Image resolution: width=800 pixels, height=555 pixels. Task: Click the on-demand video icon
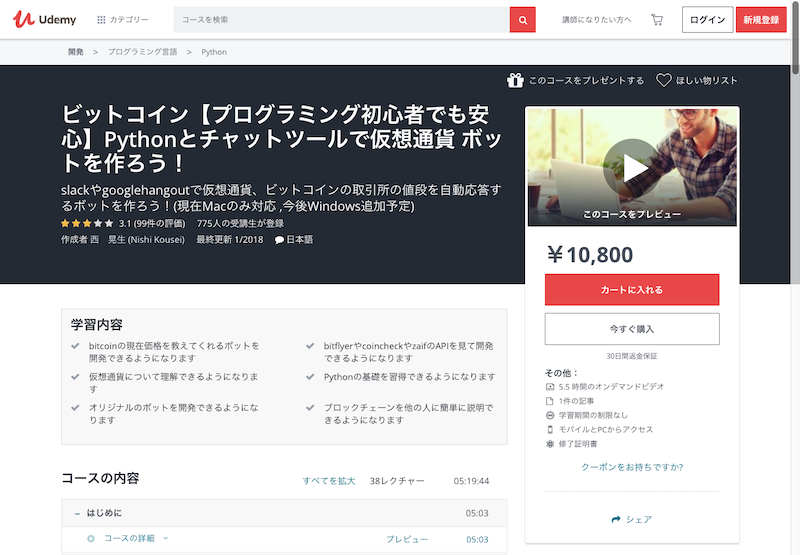[x=550, y=387]
